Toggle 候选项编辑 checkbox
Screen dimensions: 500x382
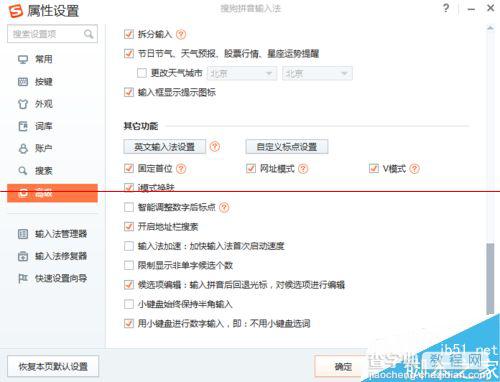point(129,285)
